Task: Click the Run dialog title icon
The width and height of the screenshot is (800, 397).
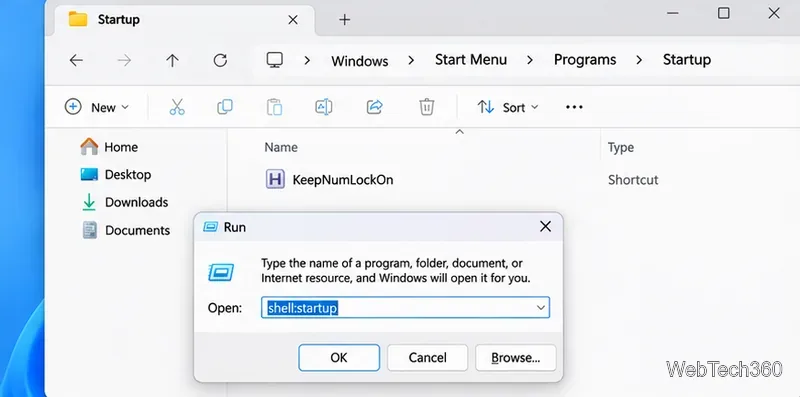Action: 210,227
